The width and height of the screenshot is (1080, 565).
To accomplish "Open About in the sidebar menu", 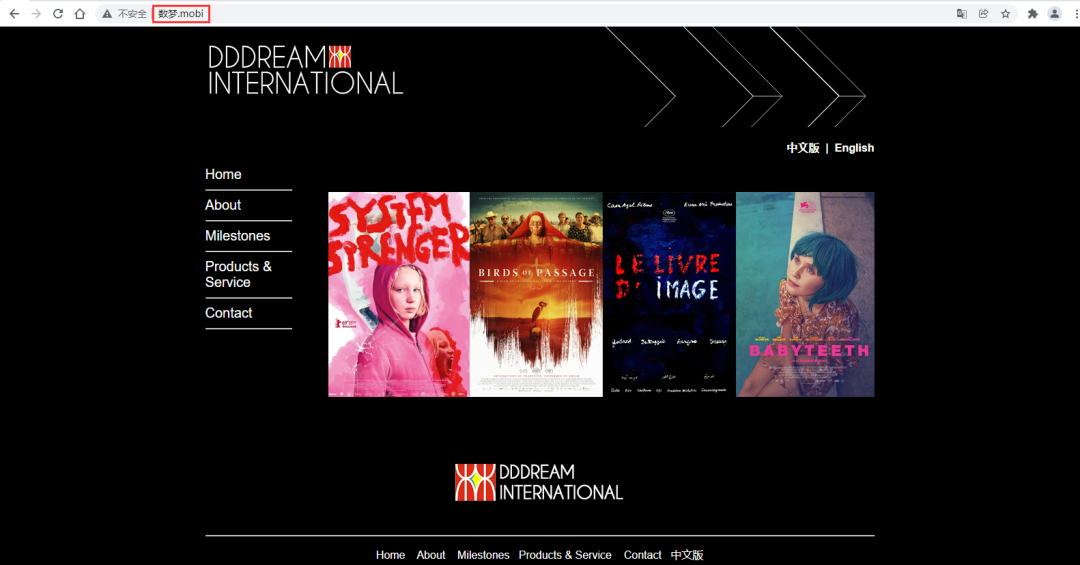I will pos(223,205).
